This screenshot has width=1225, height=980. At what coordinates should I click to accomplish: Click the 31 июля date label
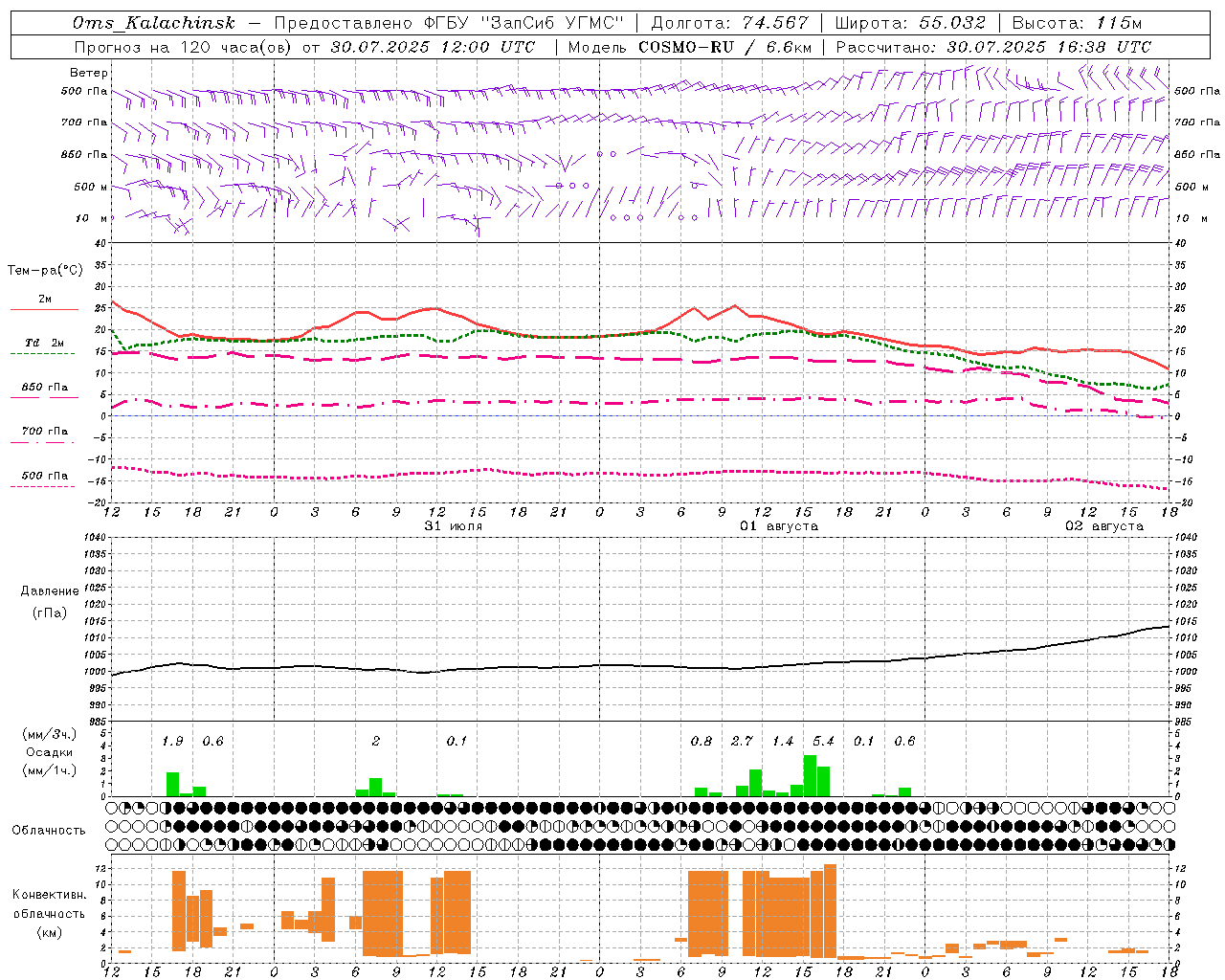[x=454, y=526]
